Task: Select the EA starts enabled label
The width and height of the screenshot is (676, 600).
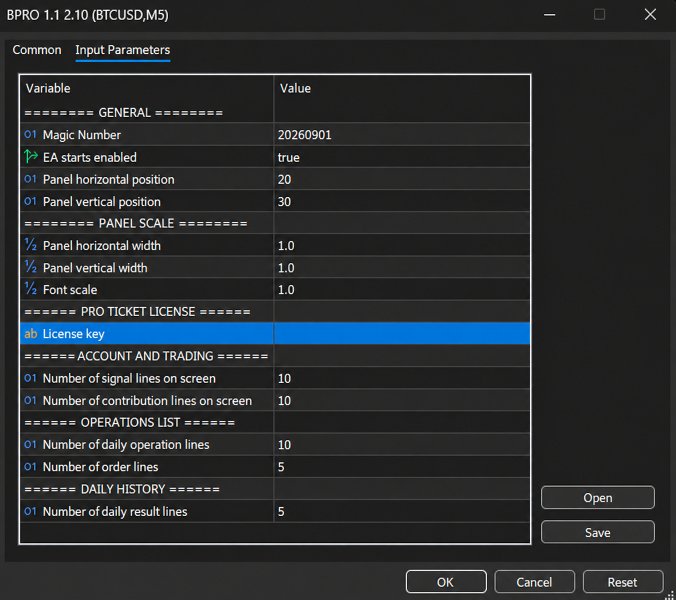Action: (x=90, y=157)
